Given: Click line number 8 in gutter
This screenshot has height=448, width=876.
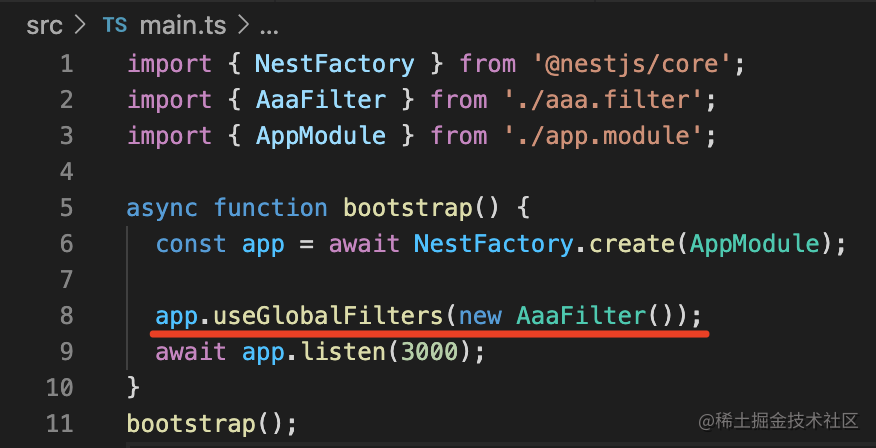Looking at the screenshot, I should (66, 316).
